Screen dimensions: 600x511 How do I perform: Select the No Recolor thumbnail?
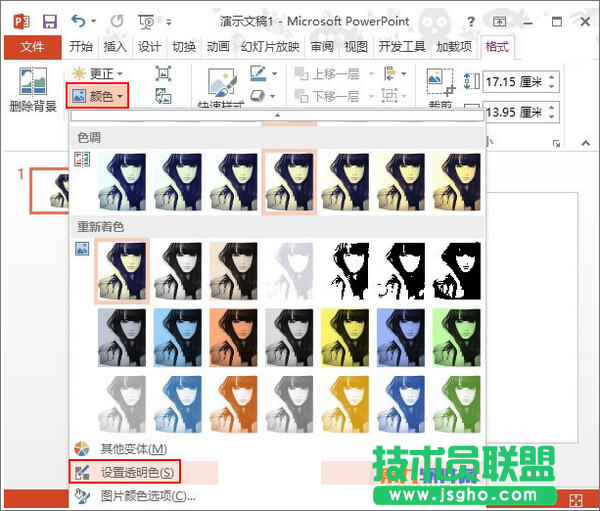122,271
